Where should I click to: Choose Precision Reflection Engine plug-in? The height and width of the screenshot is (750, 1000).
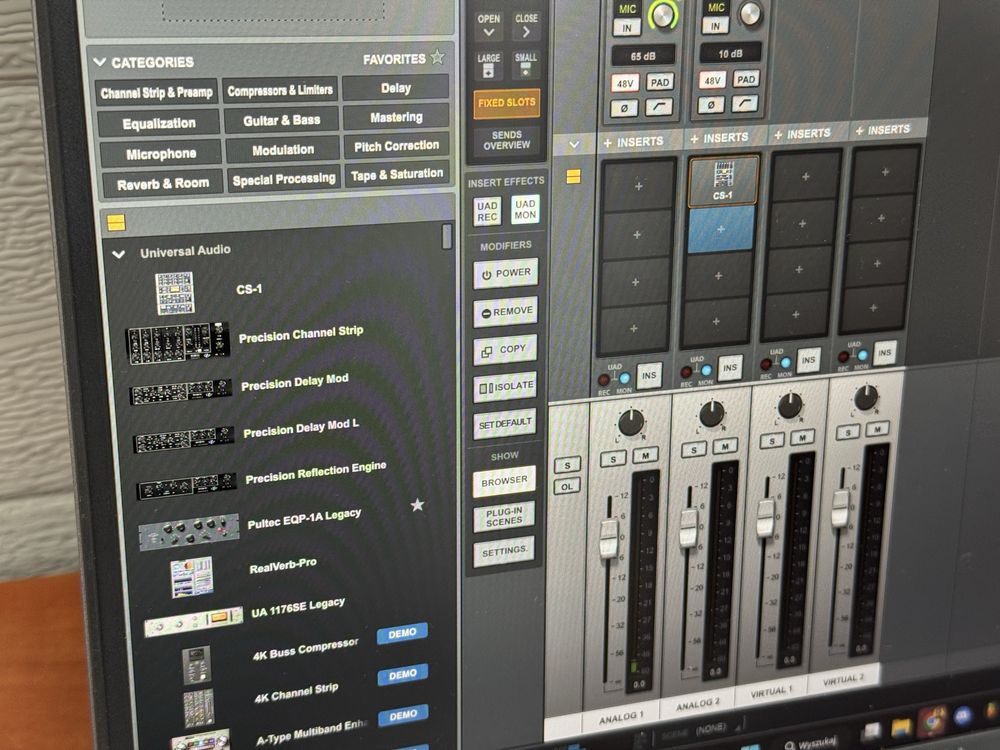click(x=316, y=473)
